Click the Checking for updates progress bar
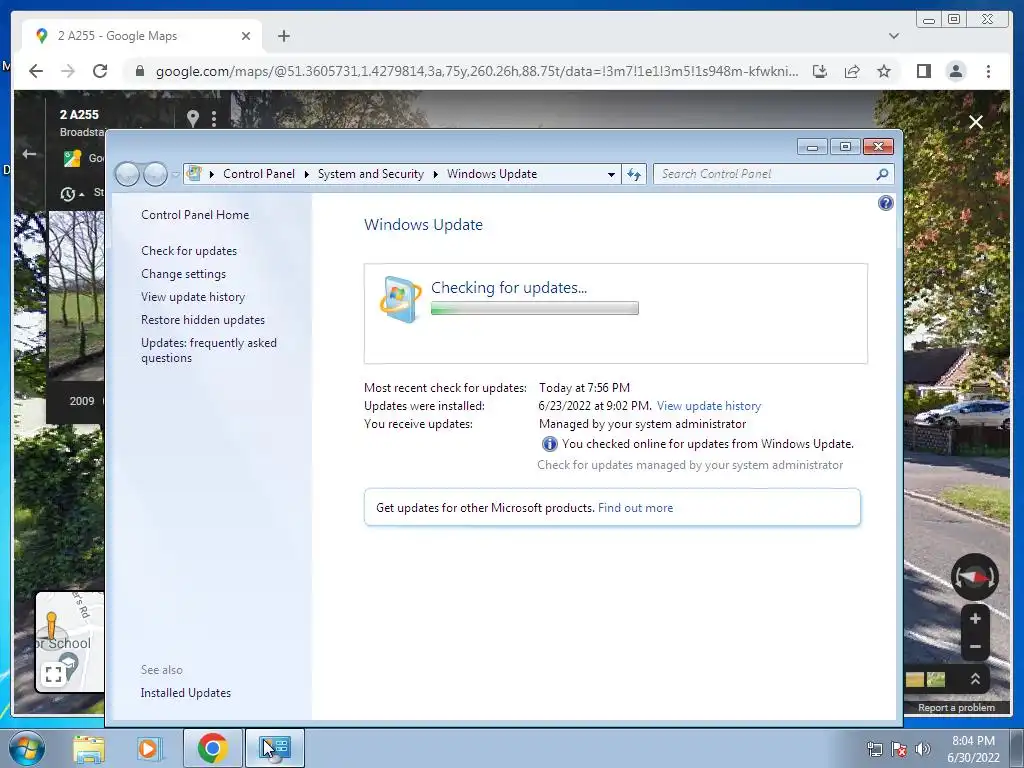The image size is (1024, 768). click(x=535, y=308)
